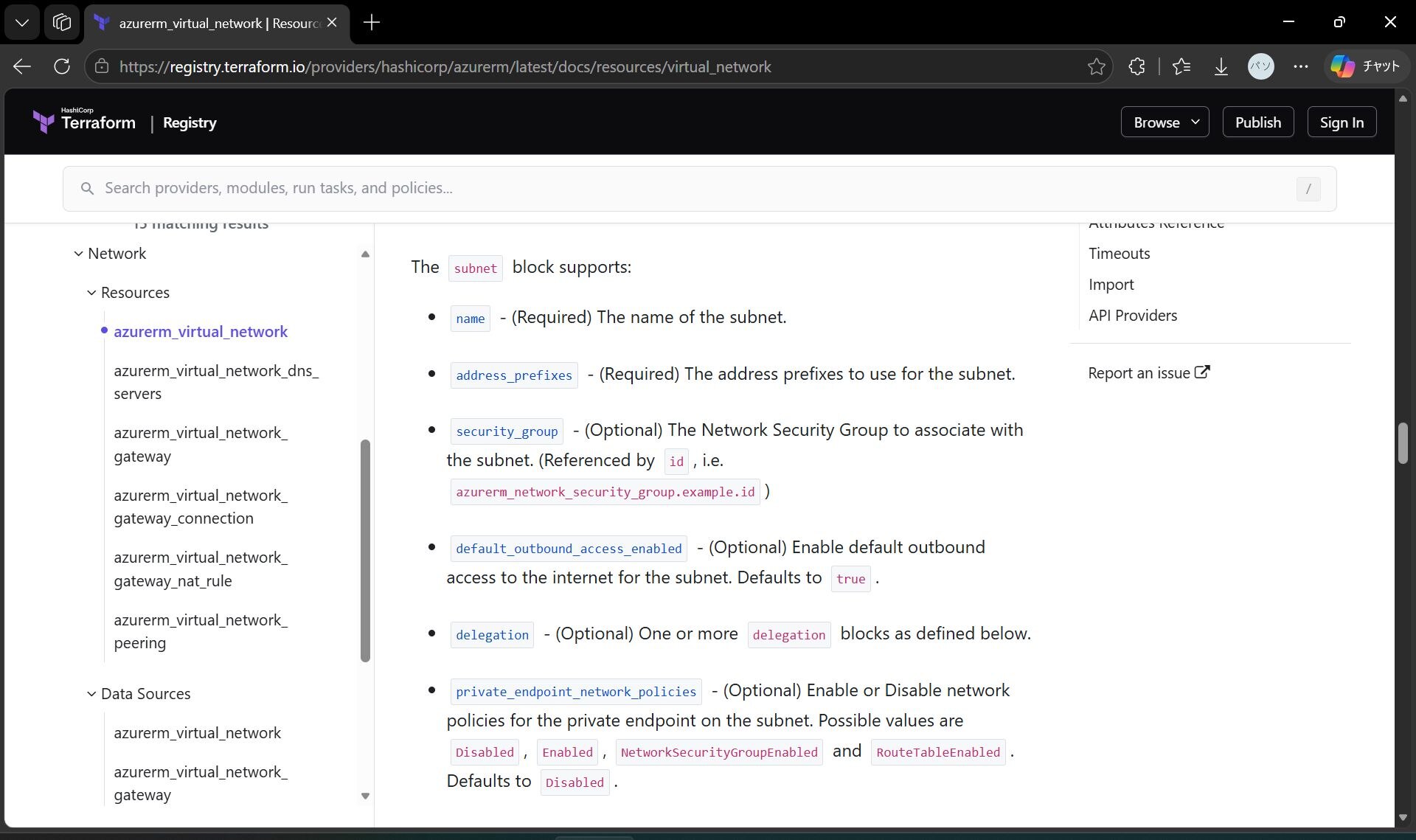
Task: Open the Browse dropdown menu
Action: click(1165, 122)
